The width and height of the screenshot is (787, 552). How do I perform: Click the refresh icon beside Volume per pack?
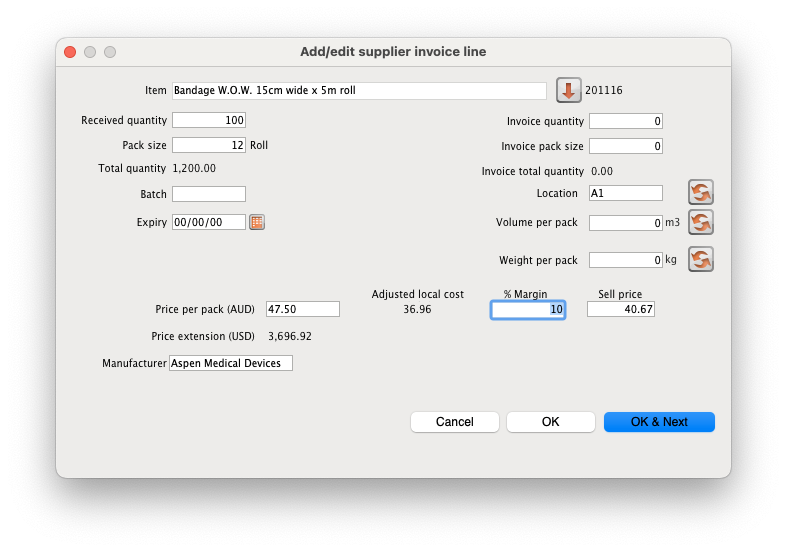coord(701,222)
